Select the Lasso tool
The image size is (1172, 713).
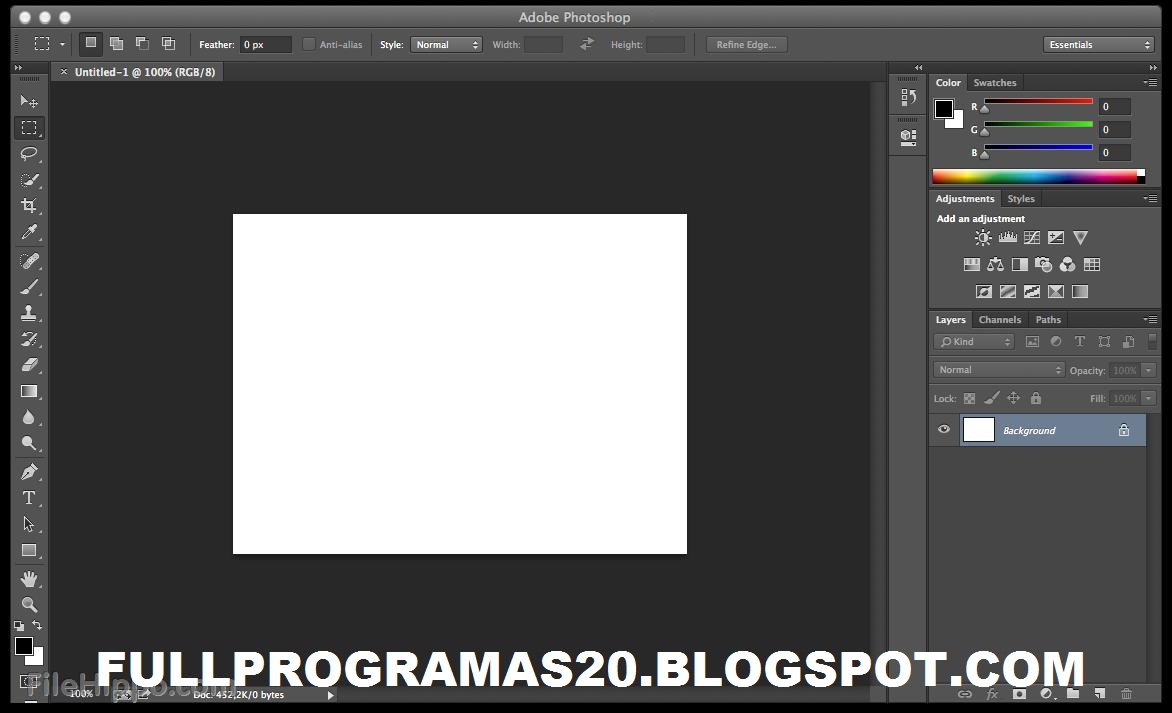29,153
